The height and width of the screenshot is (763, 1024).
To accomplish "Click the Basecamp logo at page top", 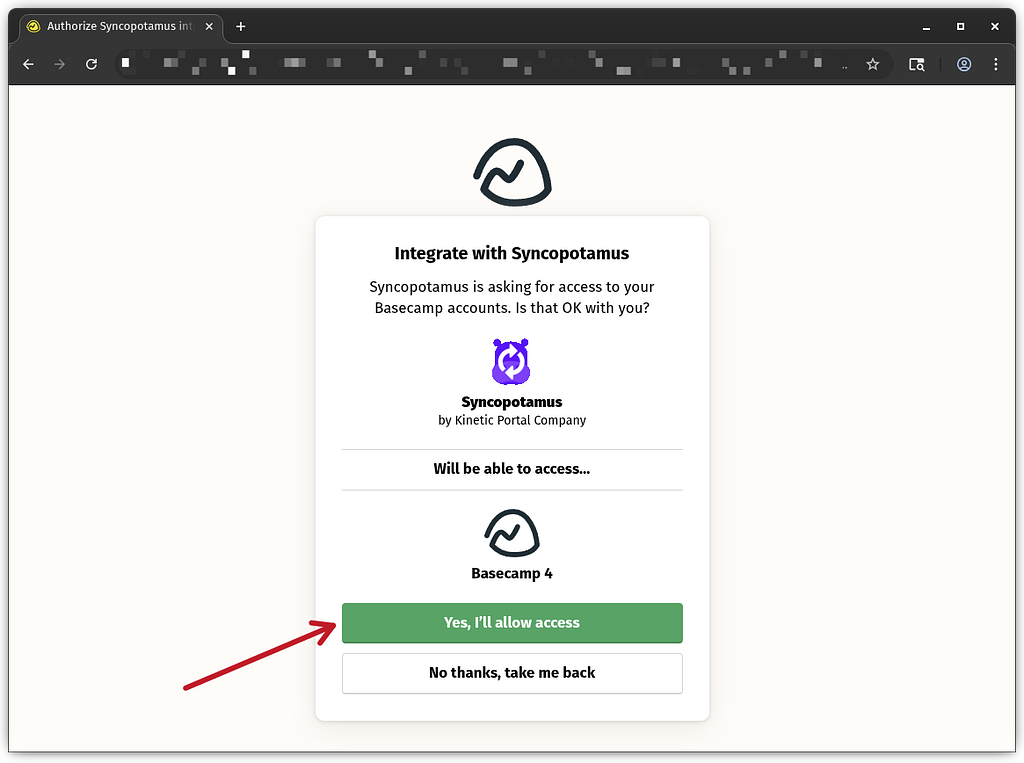I will pyautogui.click(x=513, y=172).
